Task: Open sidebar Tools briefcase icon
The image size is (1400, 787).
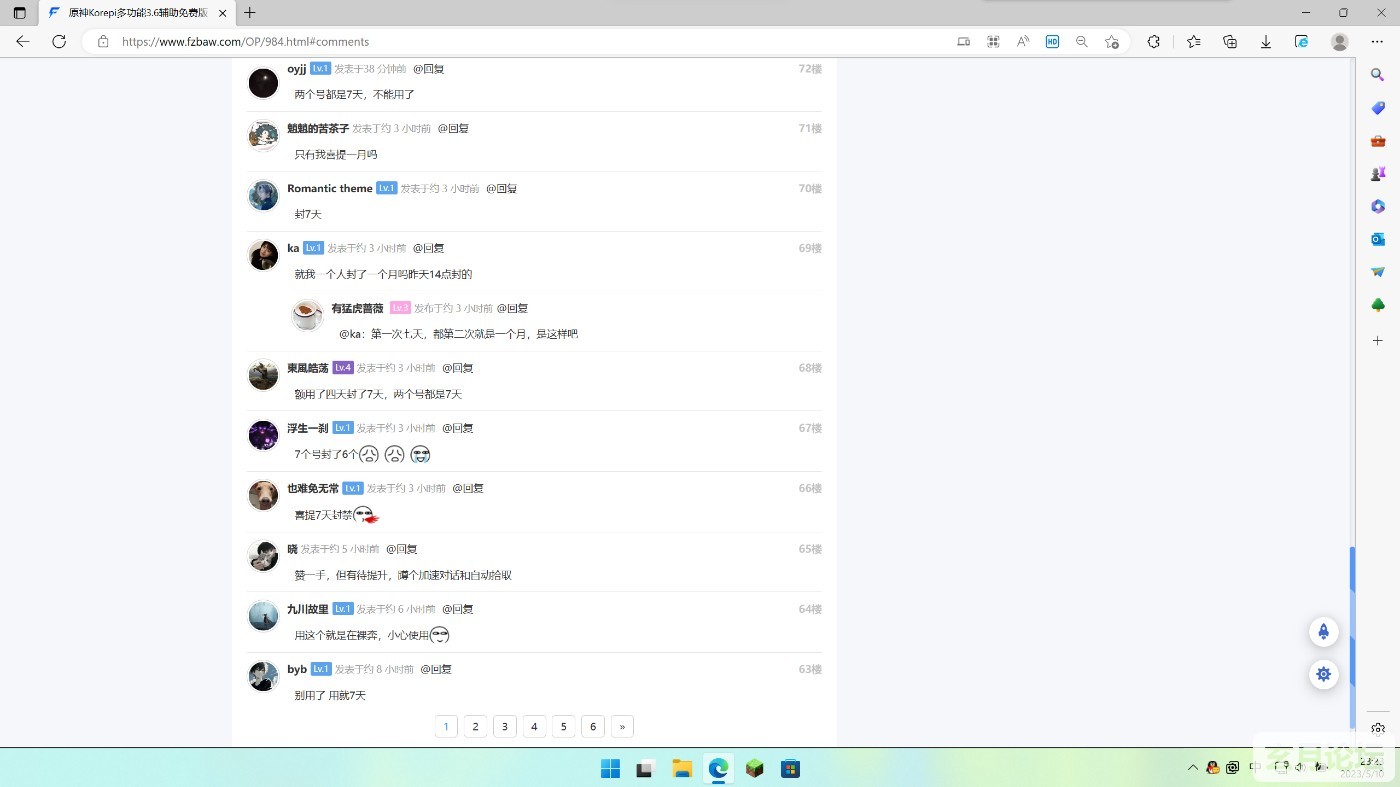Action: pyautogui.click(x=1378, y=141)
